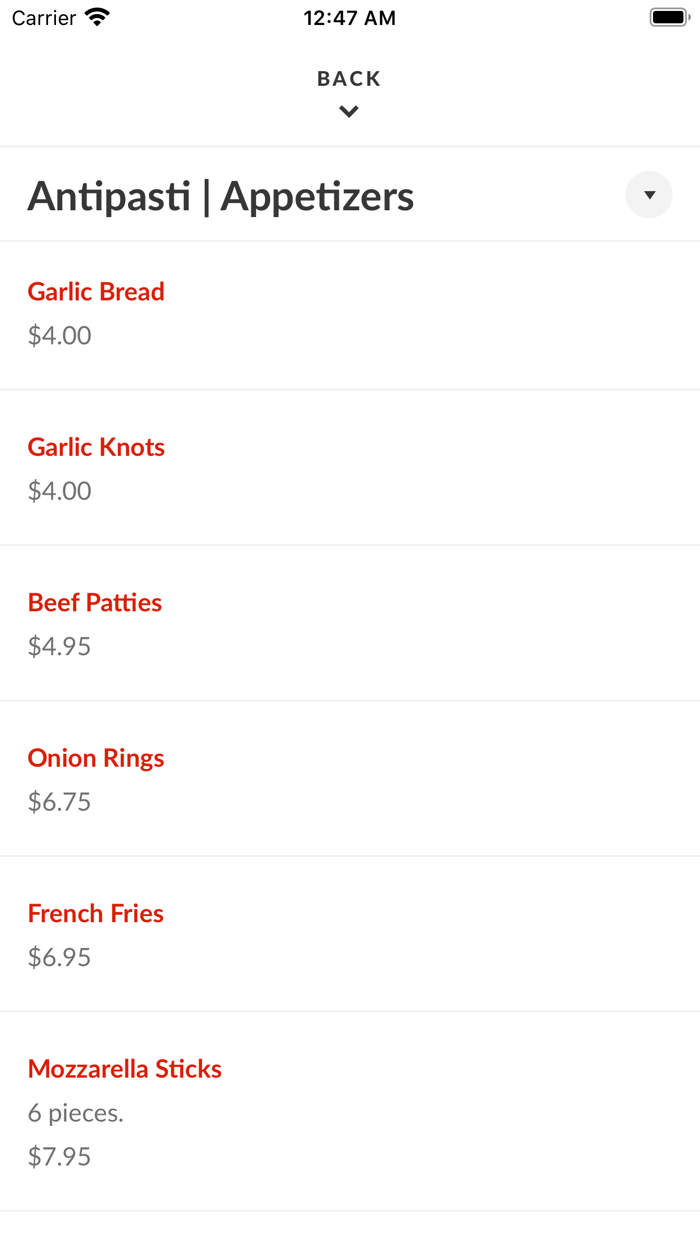This screenshot has height=1244, width=700.
Task: Tap the $6.95 French Fries price
Action: (60, 957)
